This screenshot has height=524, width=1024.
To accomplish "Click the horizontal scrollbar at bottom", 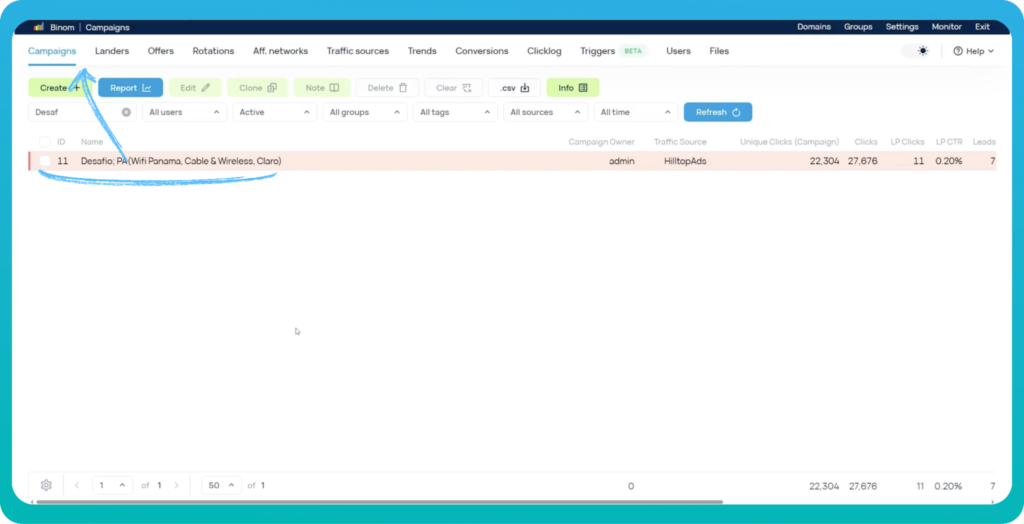I will 379,502.
